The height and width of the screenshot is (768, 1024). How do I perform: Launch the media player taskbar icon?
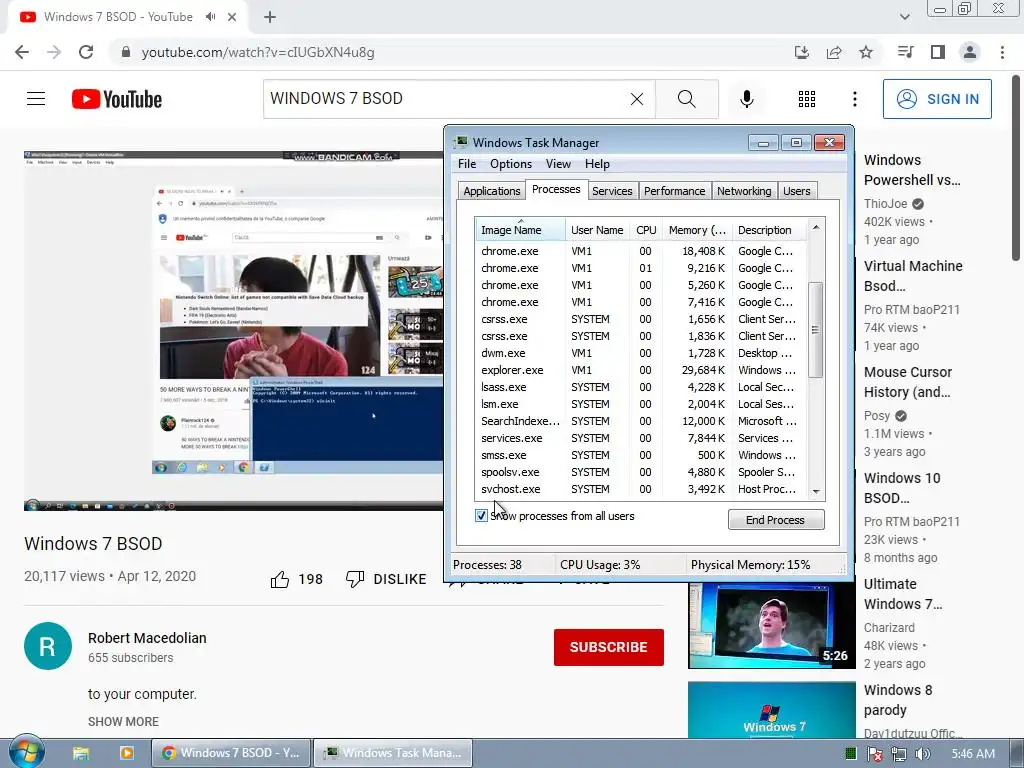[127, 753]
